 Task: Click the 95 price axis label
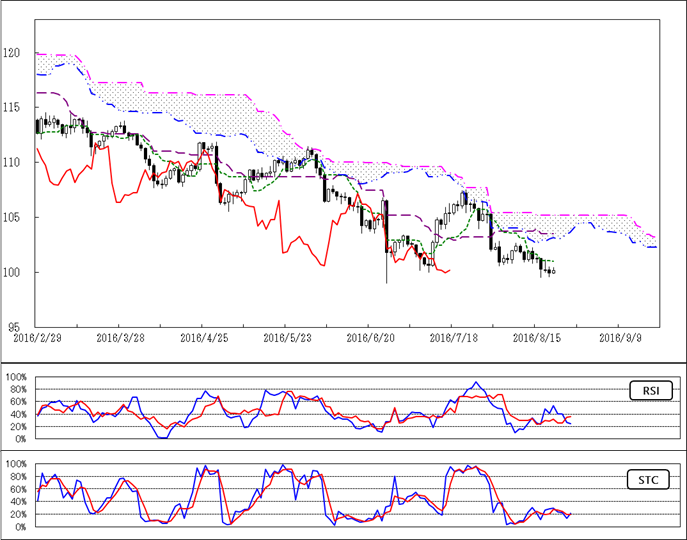(14, 327)
